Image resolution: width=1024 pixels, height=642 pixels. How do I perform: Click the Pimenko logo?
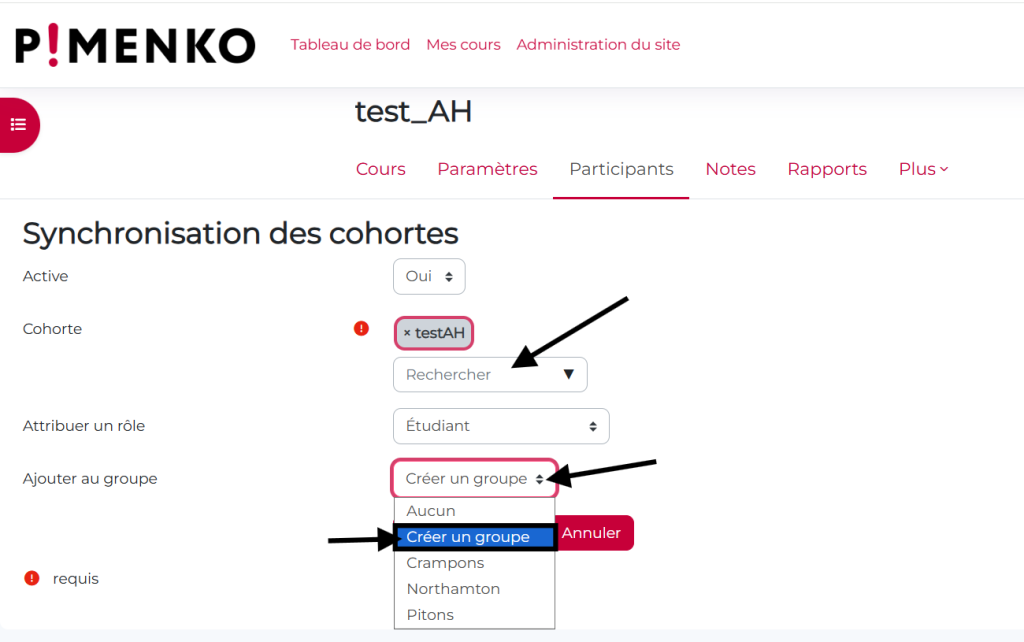pos(134,45)
